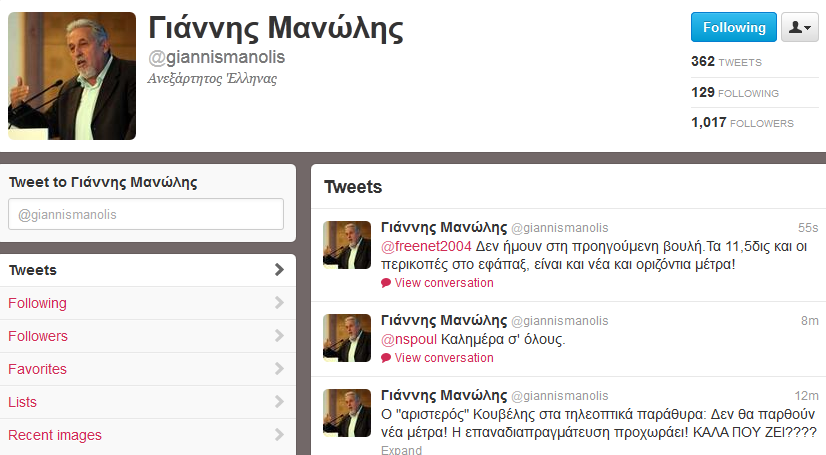View conversation for the @freenet2004 reply
The width and height of the screenshot is (826, 455).
[x=444, y=283]
